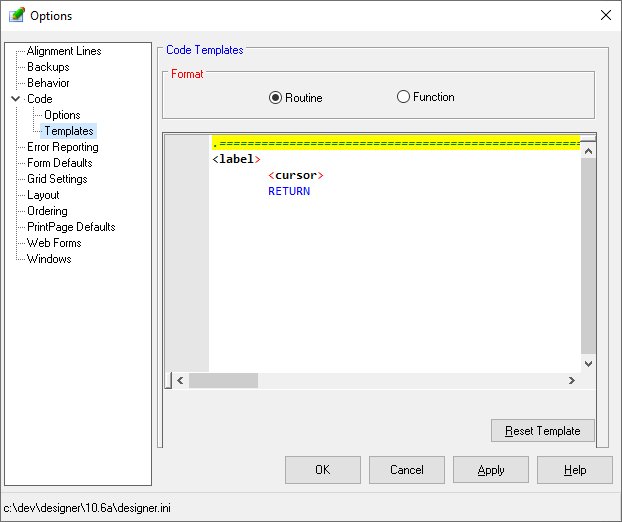This screenshot has height=522, width=622.
Task: Click the OK button
Action: pos(322,470)
